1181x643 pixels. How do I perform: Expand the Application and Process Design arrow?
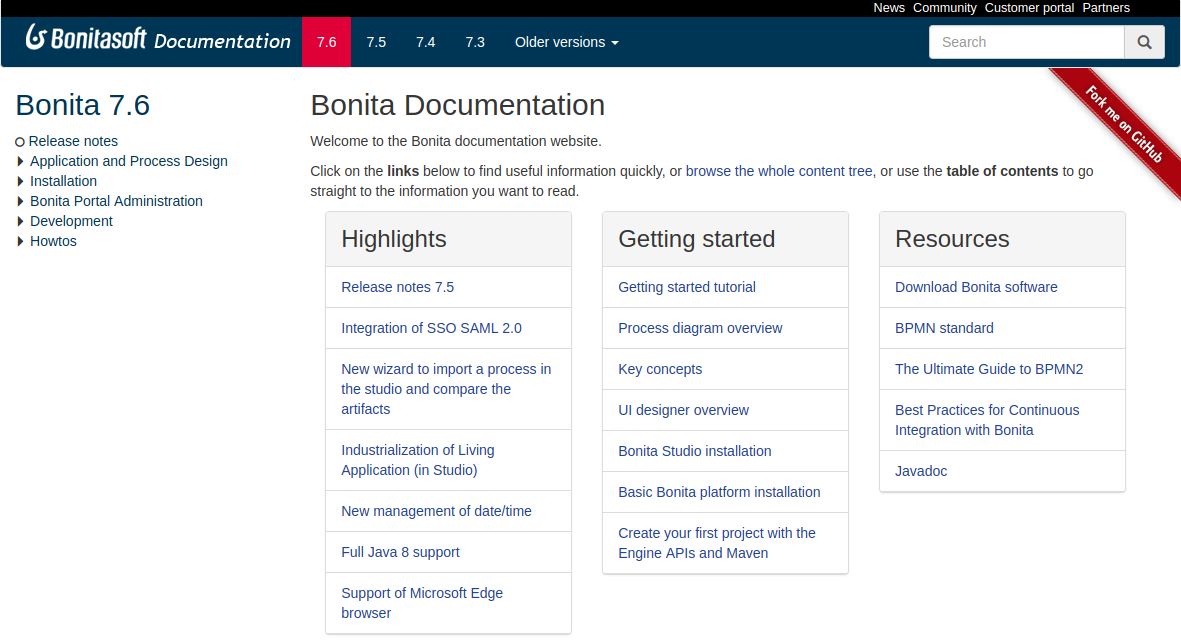[20, 161]
